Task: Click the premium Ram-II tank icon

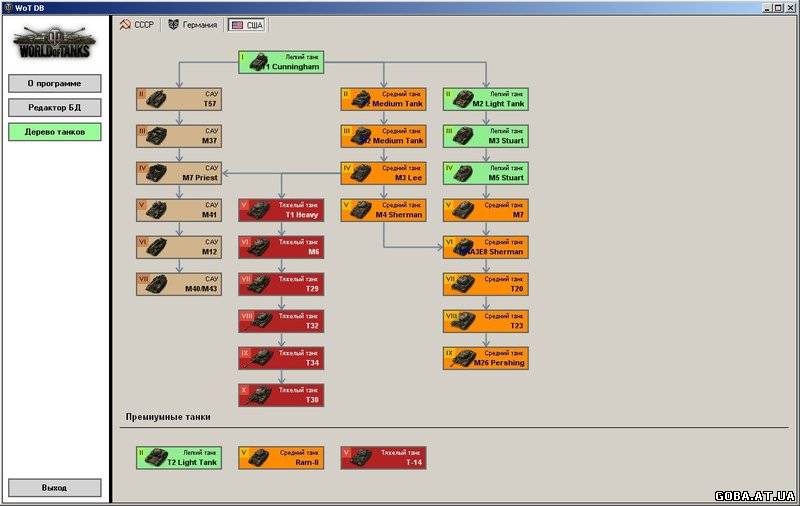Action: (x=259, y=458)
